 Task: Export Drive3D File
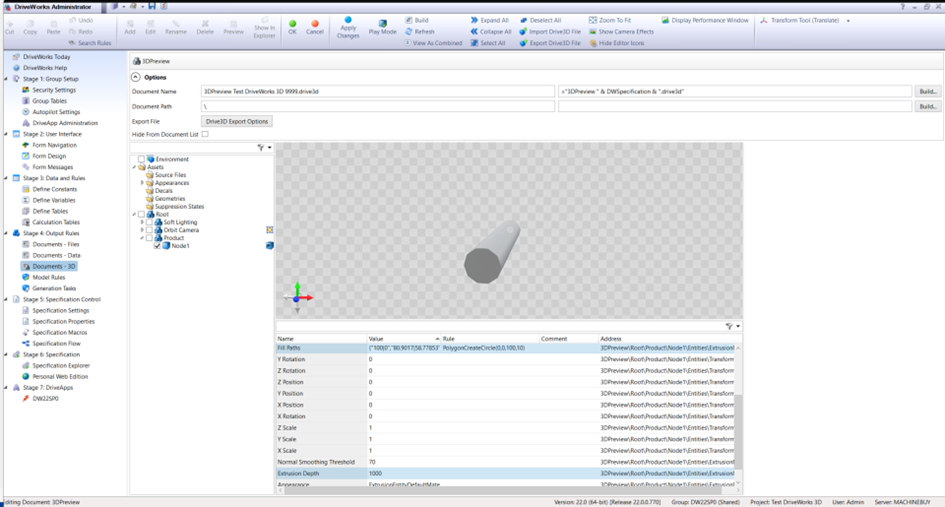(x=550, y=43)
